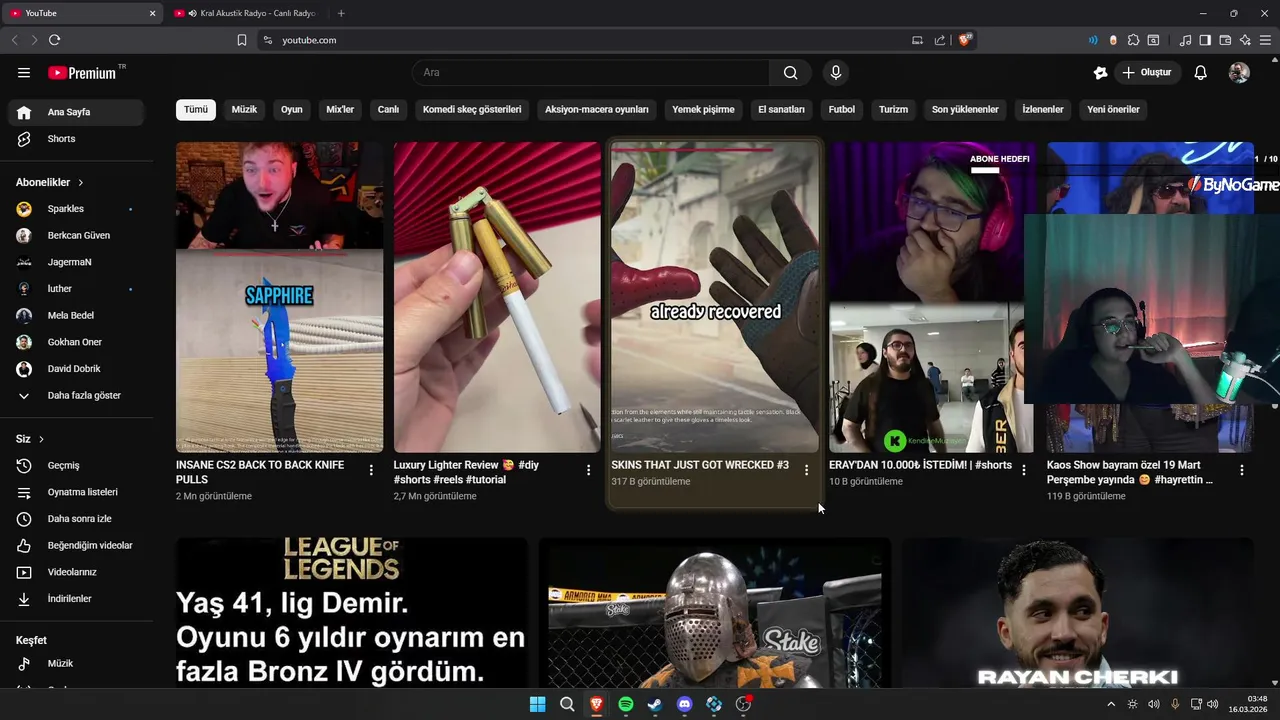Open Windows taskbar search

(567, 704)
